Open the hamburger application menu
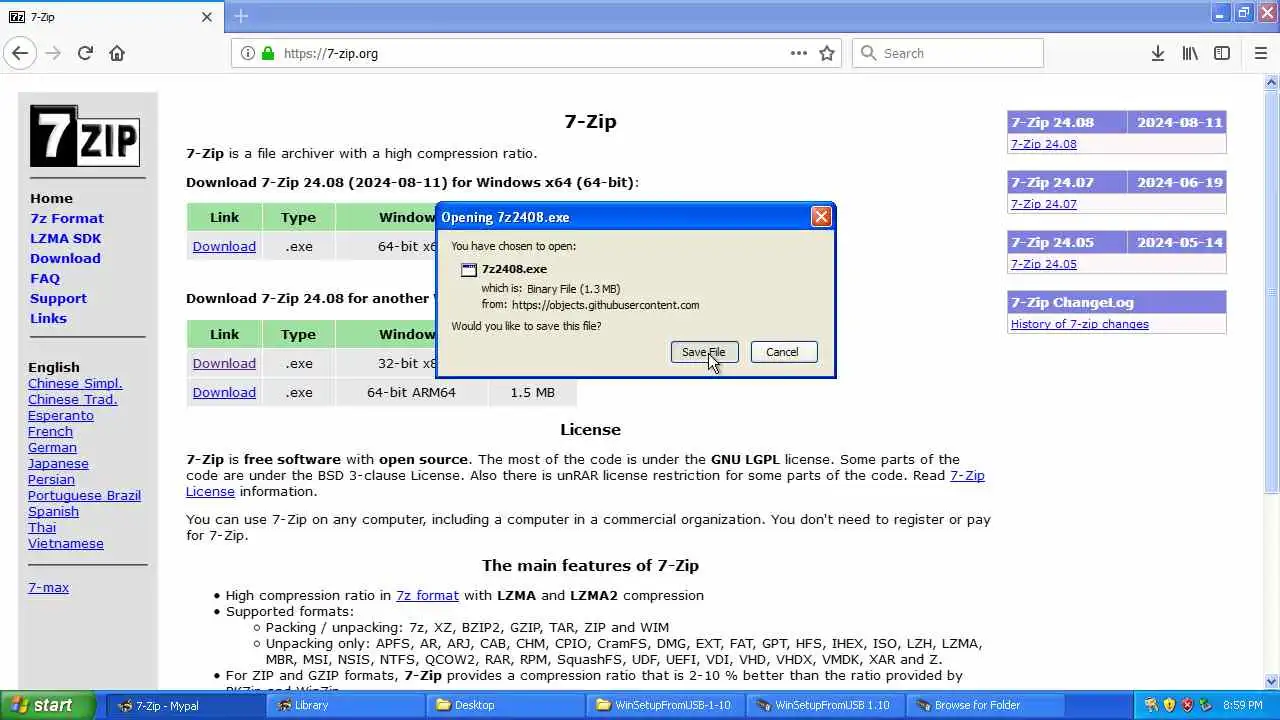 point(1260,53)
